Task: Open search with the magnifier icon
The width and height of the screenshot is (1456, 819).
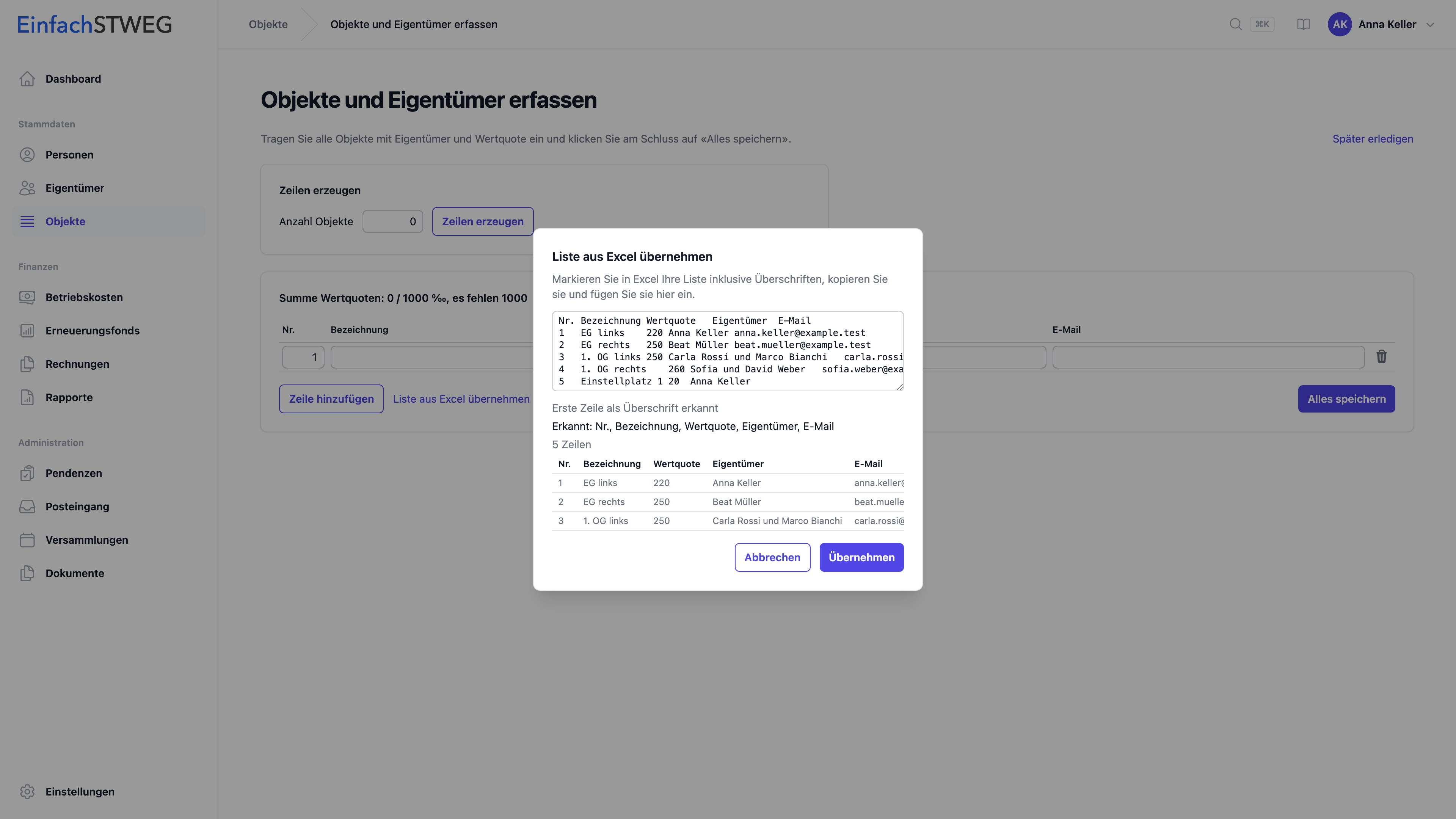Action: (x=1236, y=24)
